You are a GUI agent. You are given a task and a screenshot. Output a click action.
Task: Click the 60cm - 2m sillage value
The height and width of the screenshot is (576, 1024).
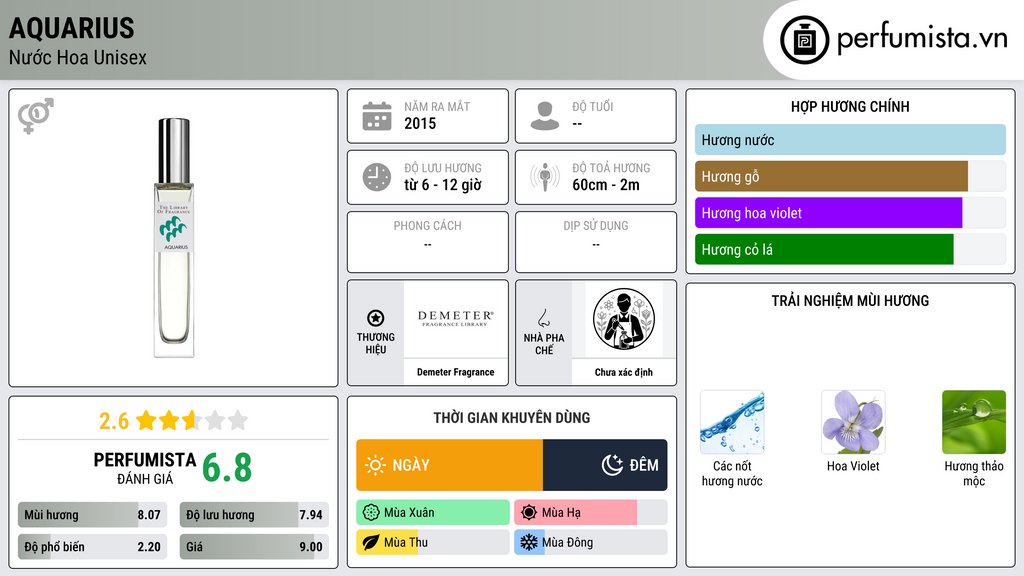(606, 185)
